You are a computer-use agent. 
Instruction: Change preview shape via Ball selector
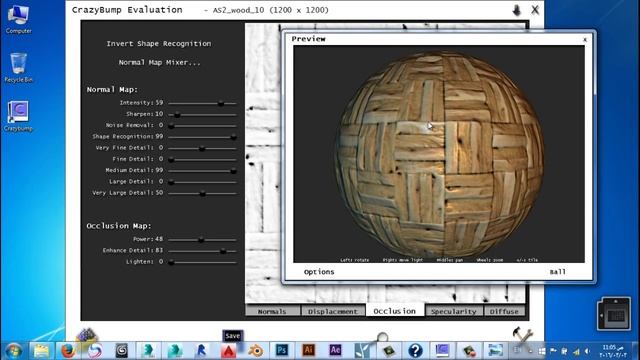pos(558,272)
